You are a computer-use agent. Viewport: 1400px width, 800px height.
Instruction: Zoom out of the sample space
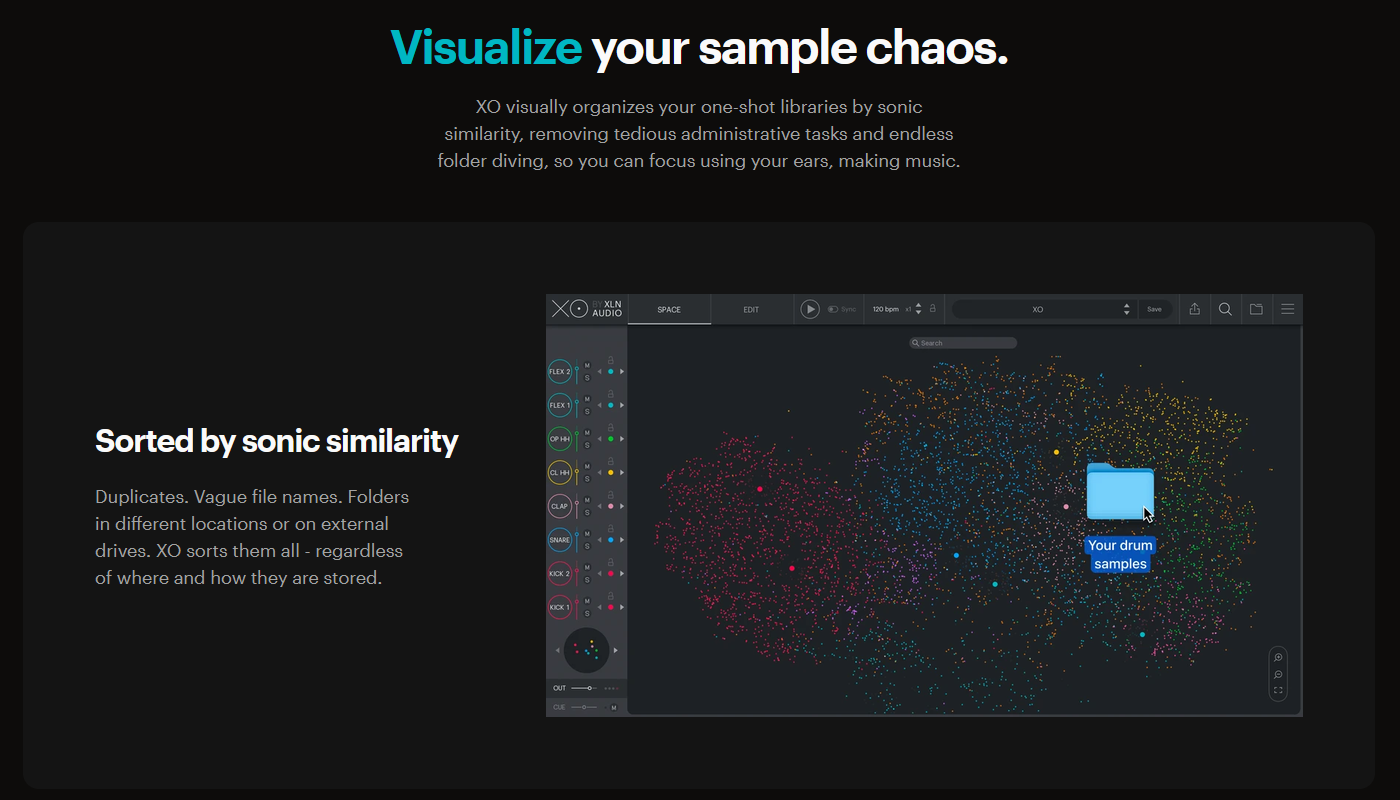(1278, 674)
